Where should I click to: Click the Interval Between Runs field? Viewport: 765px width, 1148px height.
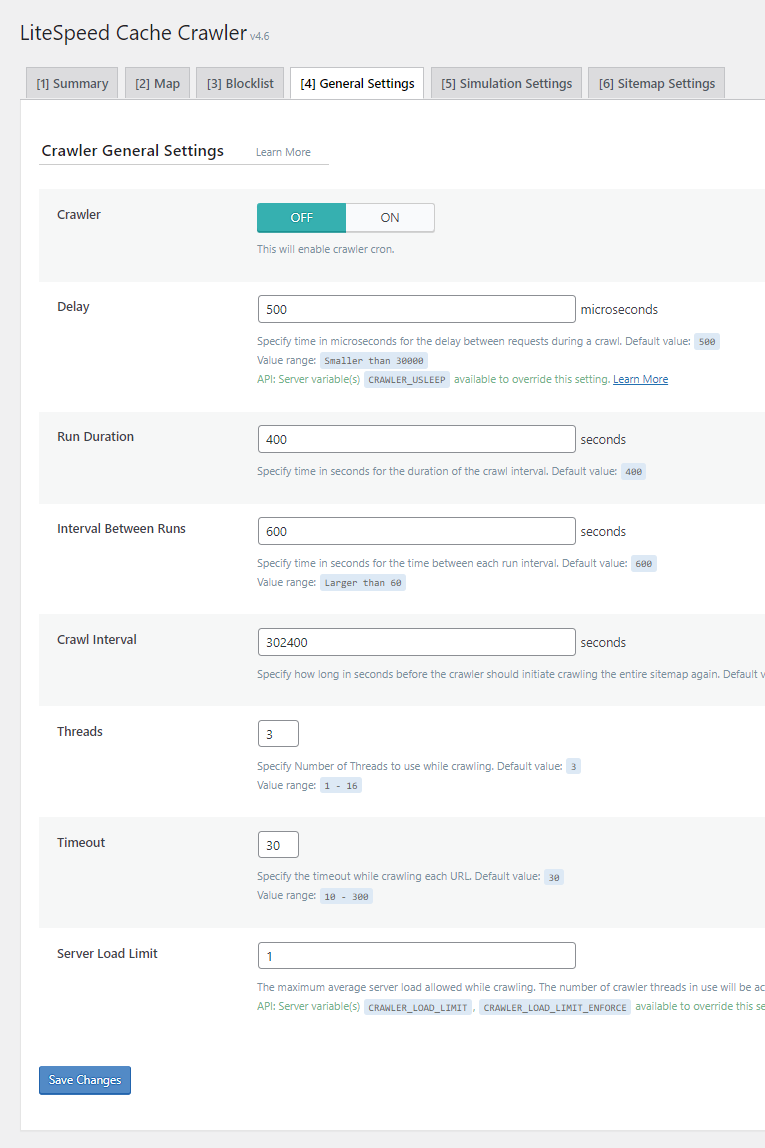pyautogui.click(x=416, y=531)
